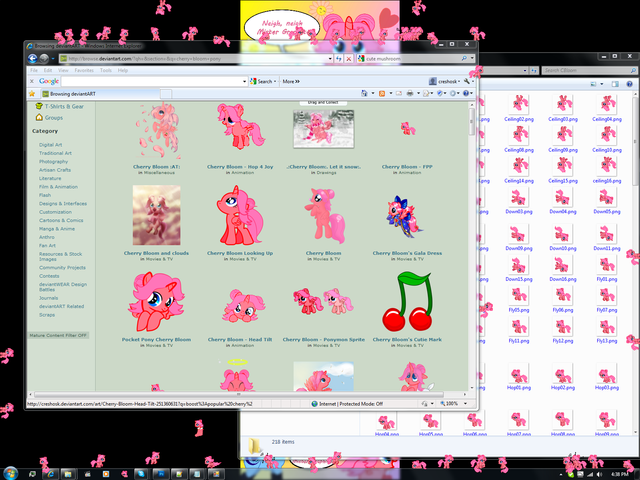Image resolution: width=640 pixels, height=480 pixels.
Task: Select Ceiling02.png in Explorer window
Action: [x=519, y=108]
